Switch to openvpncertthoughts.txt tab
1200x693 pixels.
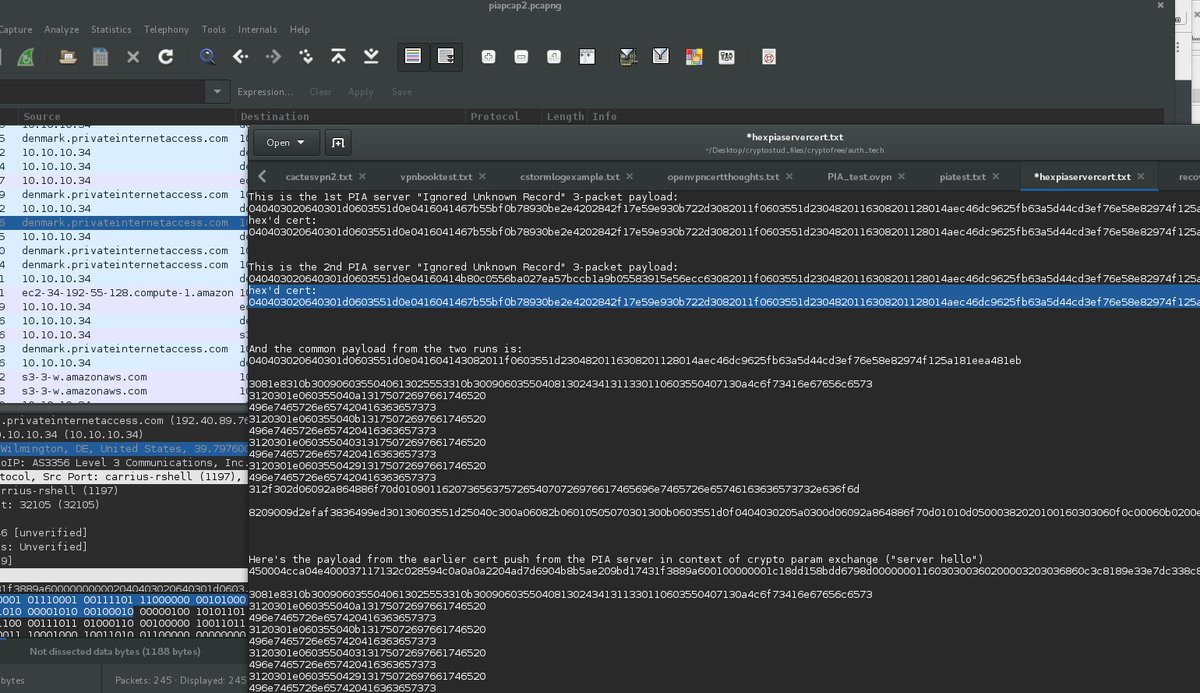723,177
